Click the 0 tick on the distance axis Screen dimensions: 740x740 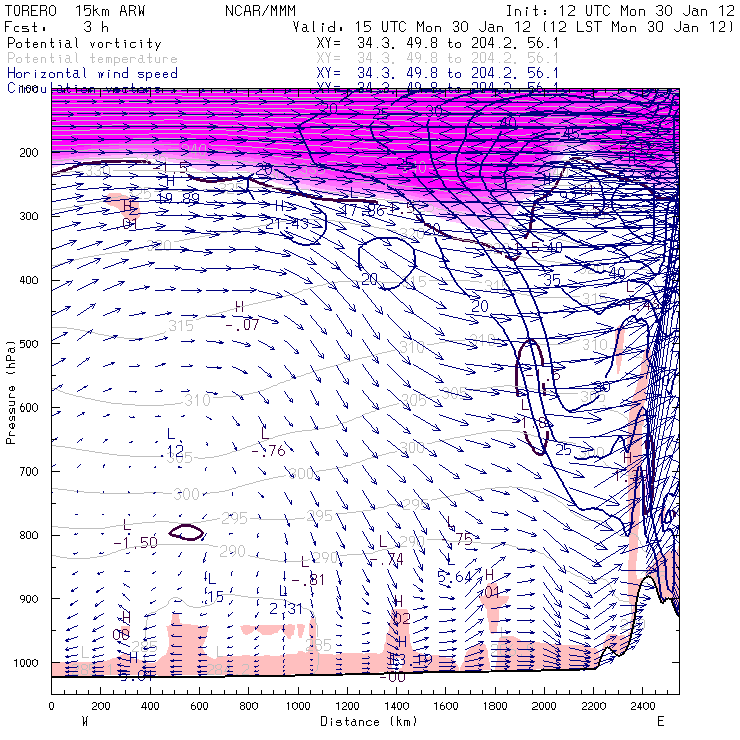tap(51, 706)
